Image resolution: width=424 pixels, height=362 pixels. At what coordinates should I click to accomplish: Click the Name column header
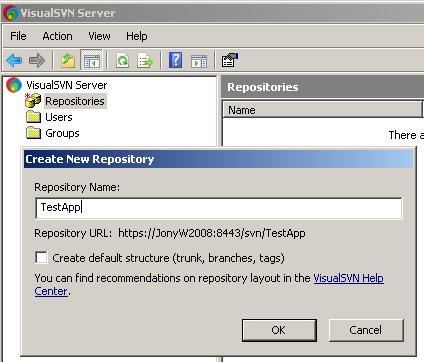point(322,110)
